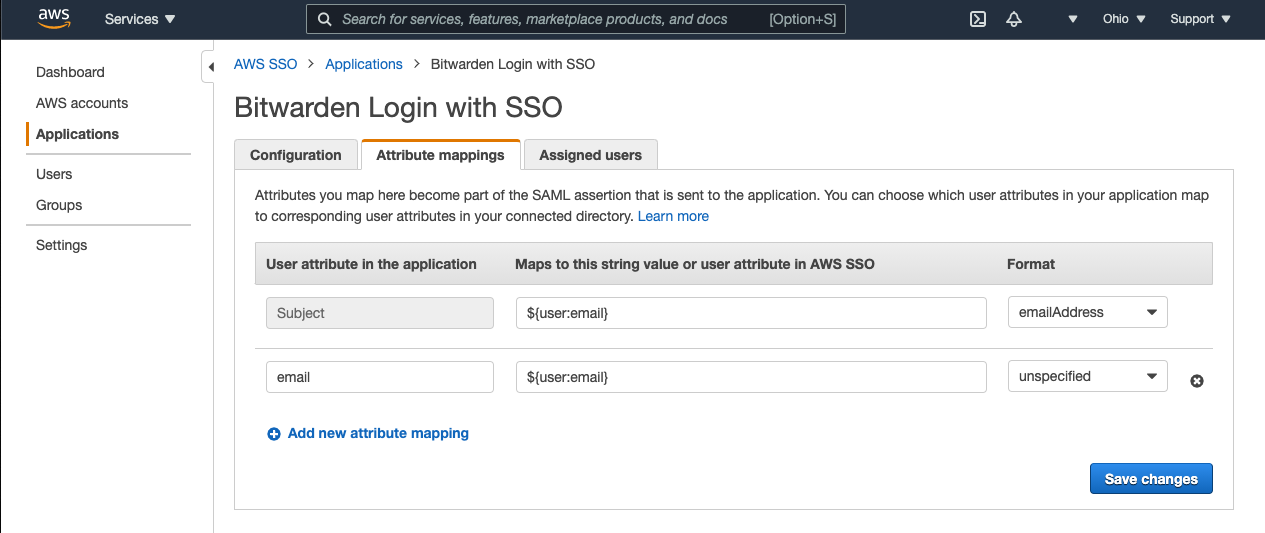Collapse the sidebar with arrow handle

[x=209, y=67]
